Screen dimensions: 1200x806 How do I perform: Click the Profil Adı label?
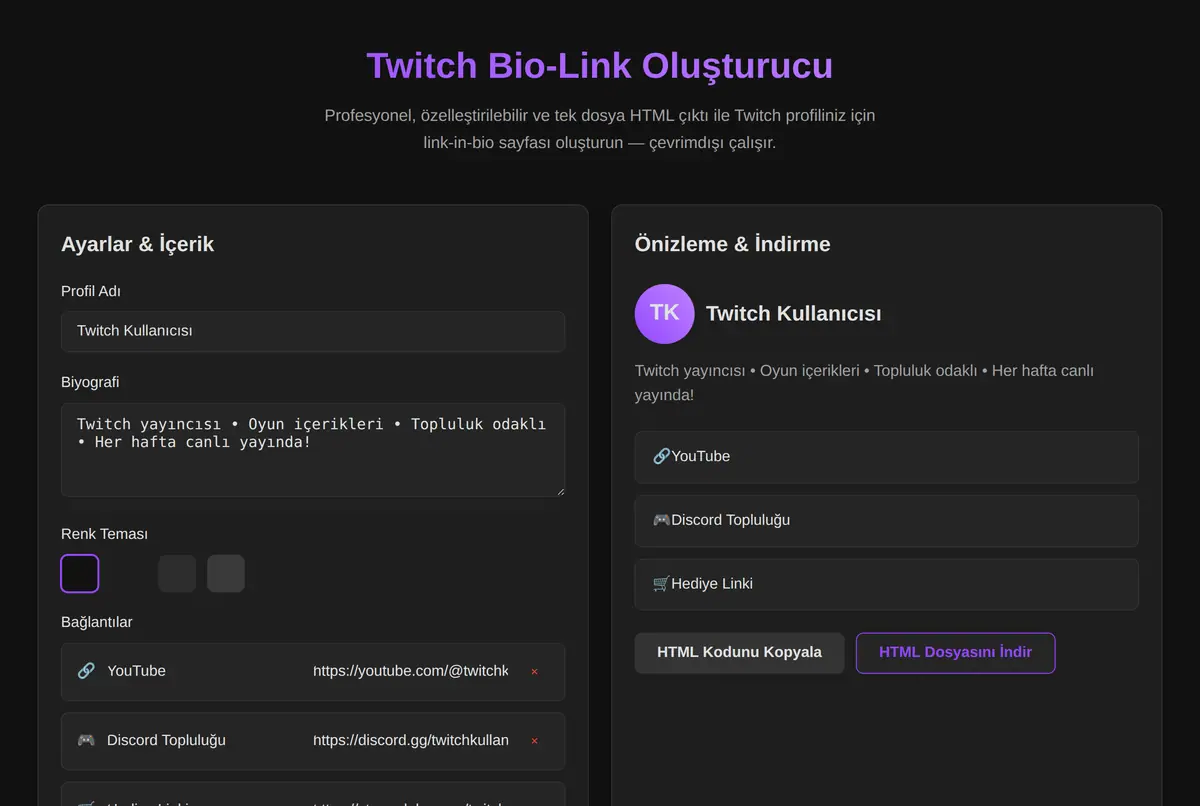pyautogui.click(x=91, y=291)
